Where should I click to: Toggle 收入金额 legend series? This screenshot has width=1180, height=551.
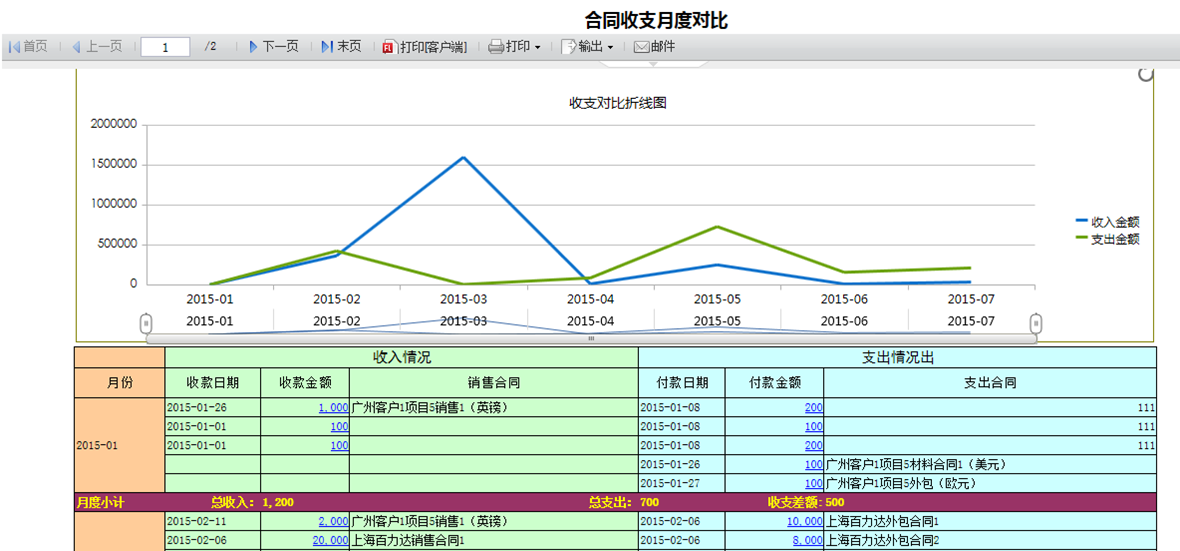pyautogui.click(x=1107, y=222)
